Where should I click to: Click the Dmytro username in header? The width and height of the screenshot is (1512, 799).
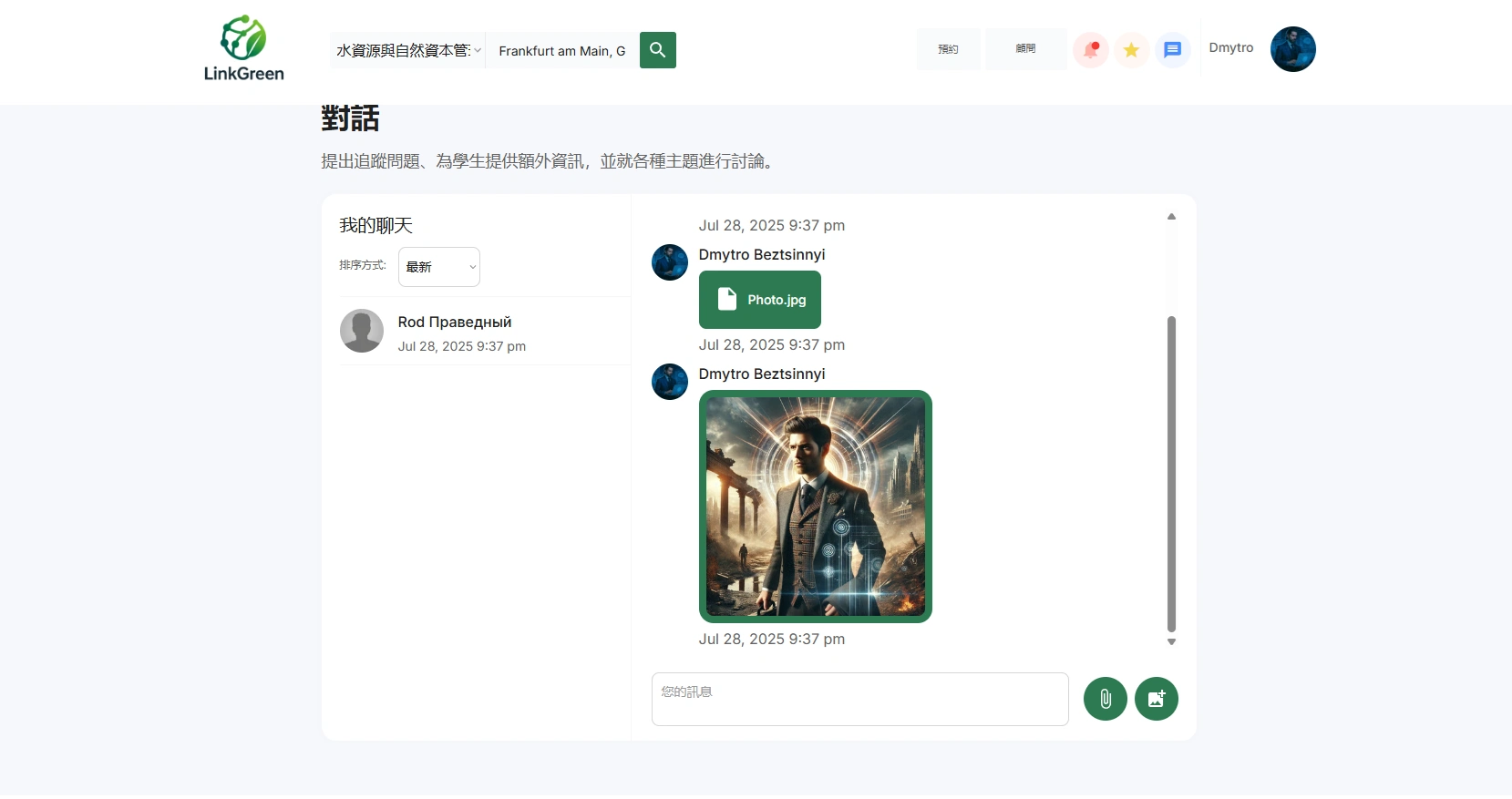(1230, 47)
